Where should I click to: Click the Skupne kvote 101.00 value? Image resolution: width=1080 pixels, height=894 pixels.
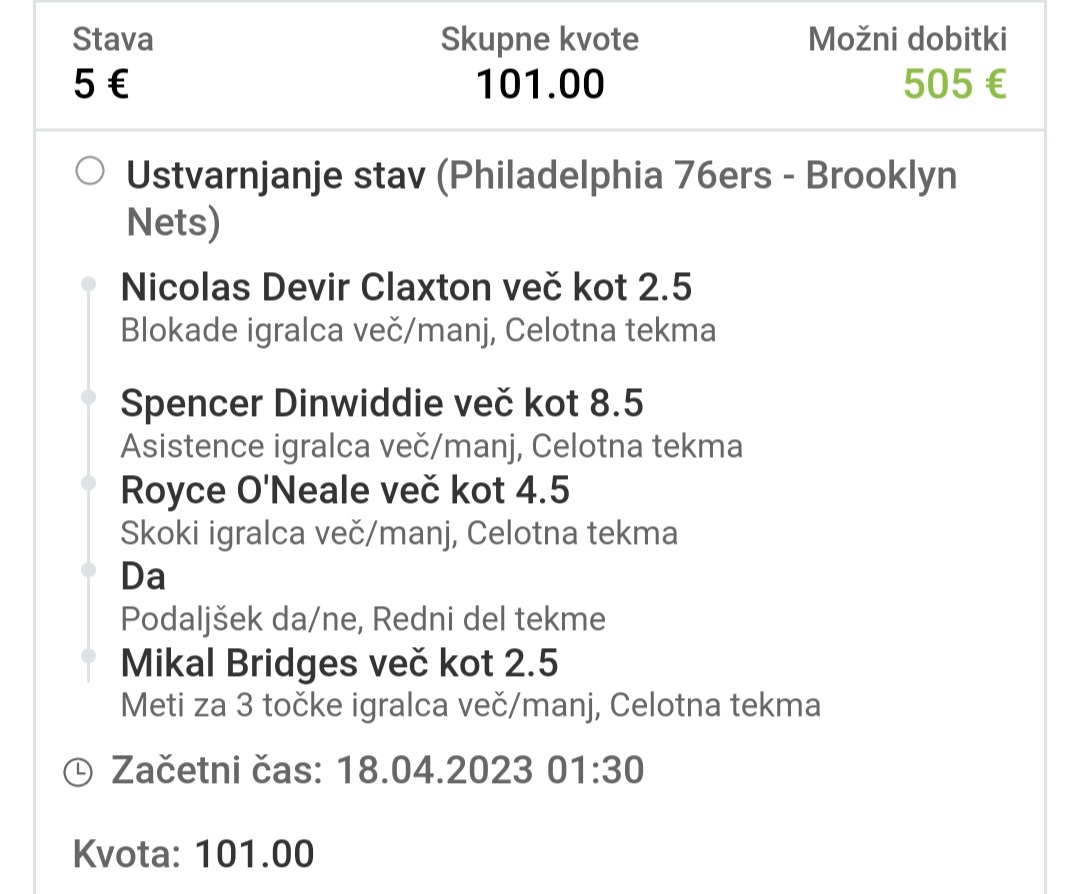click(x=540, y=84)
